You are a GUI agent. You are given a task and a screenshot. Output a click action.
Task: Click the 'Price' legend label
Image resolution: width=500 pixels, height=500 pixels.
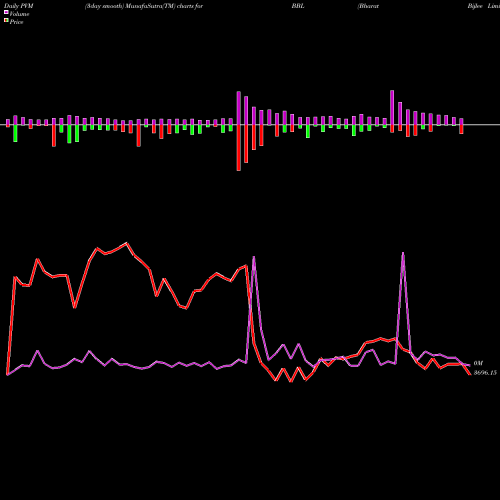click(16, 22)
